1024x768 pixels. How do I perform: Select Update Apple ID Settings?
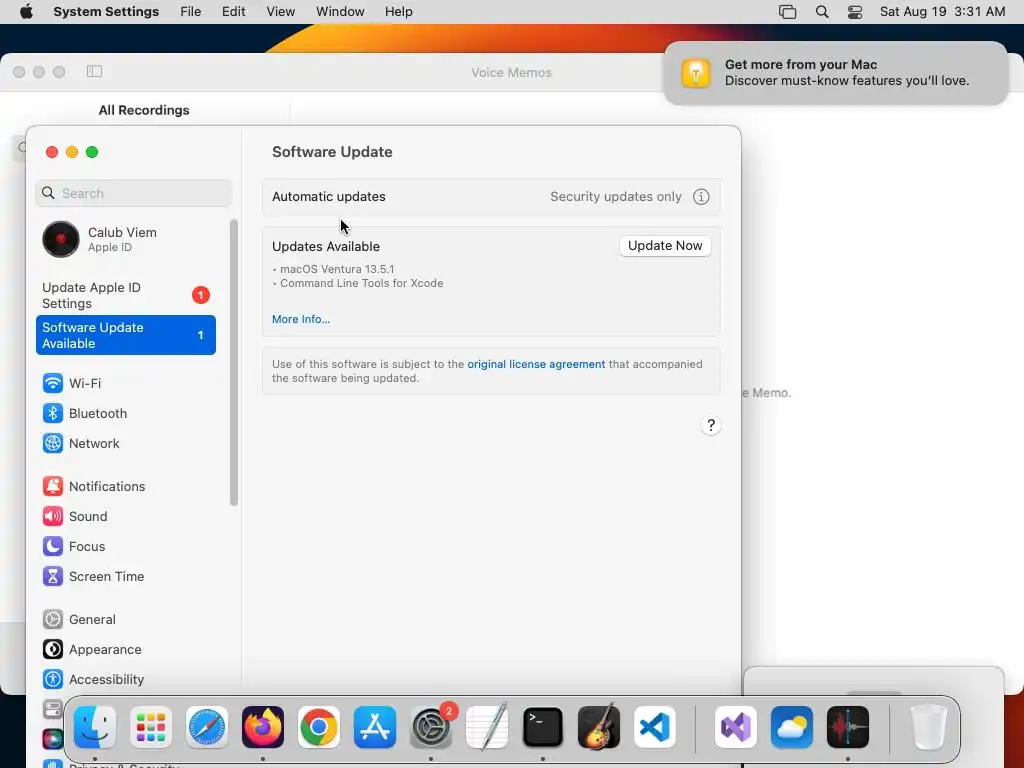[x=125, y=295]
